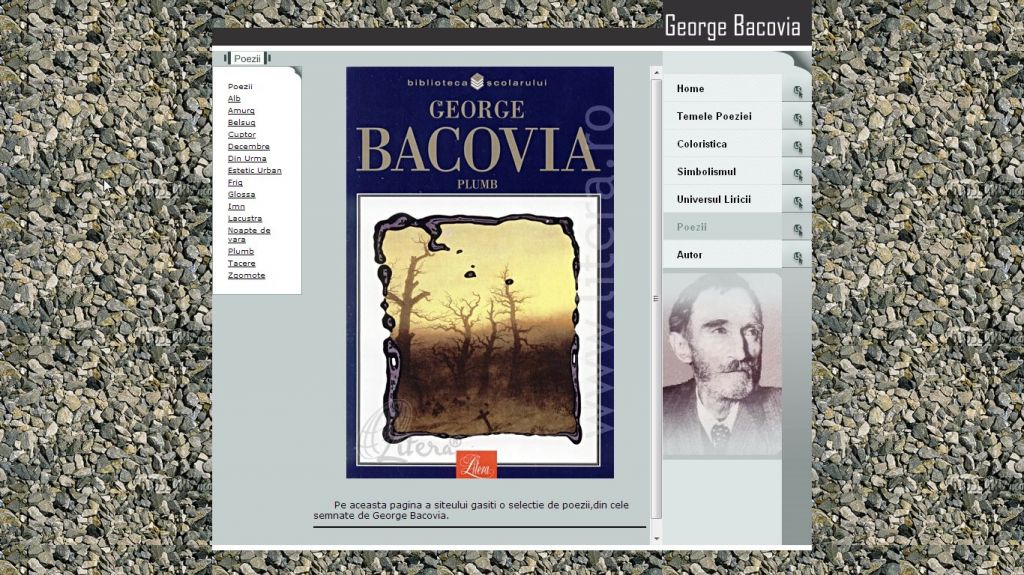Viewport: 1024px width, 575px height.
Task: Select the Decembre poem link
Action: [248, 146]
